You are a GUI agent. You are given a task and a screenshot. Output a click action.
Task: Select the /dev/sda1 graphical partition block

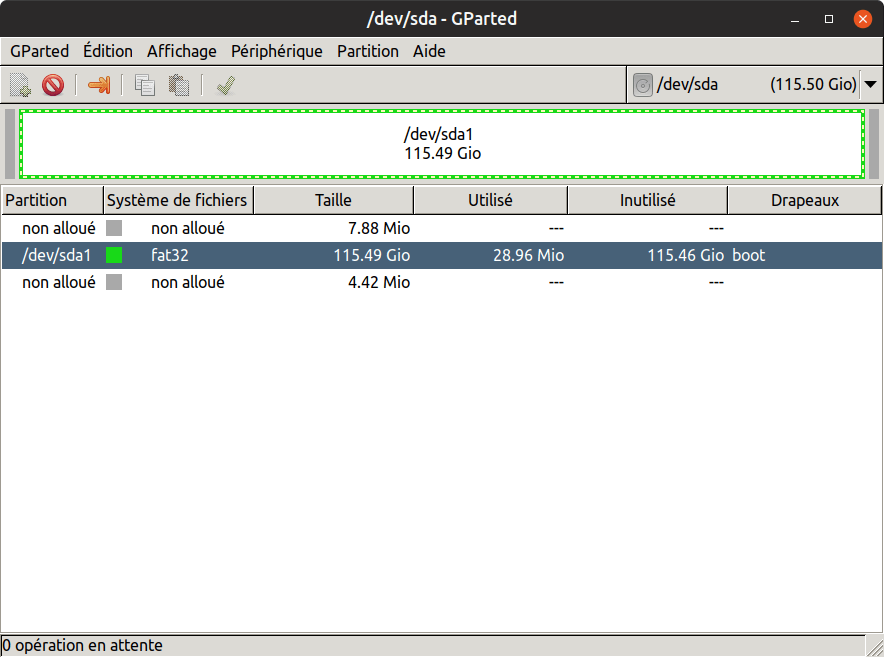(x=442, y=144)
